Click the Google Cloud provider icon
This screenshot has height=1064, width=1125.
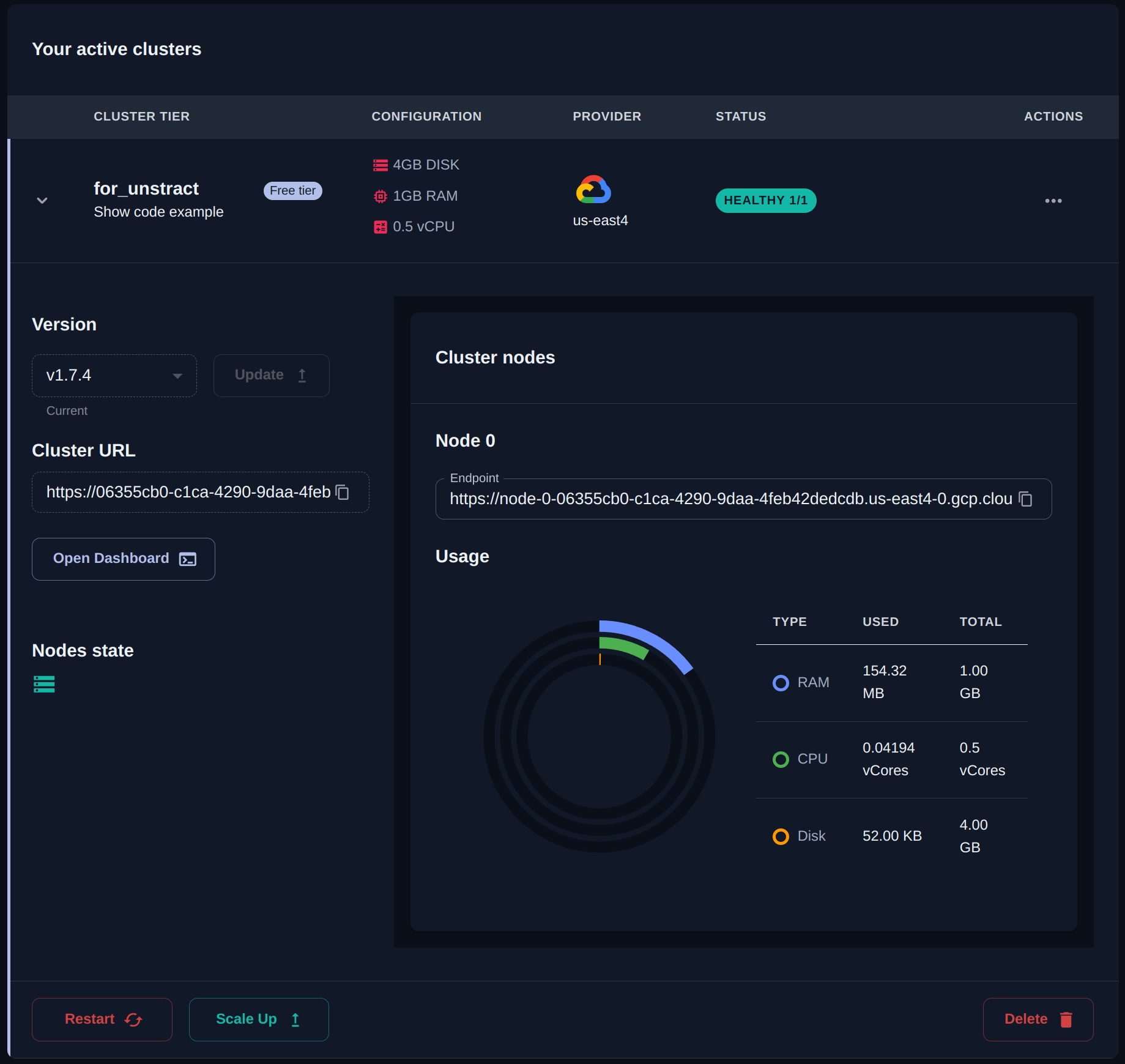coord(593,190)
